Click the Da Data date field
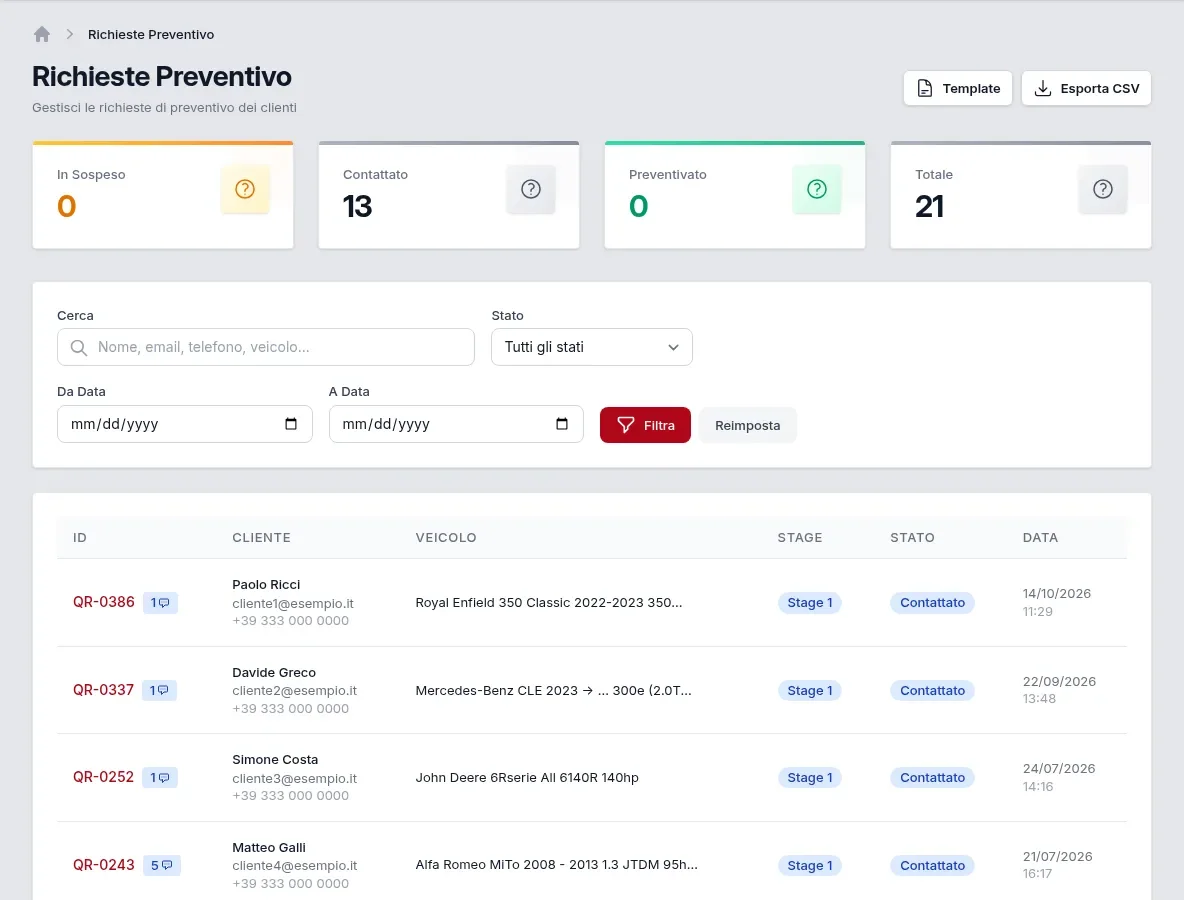Viewport: 1184px width, 900px height. pyautogui.click(x=185, y=424)
